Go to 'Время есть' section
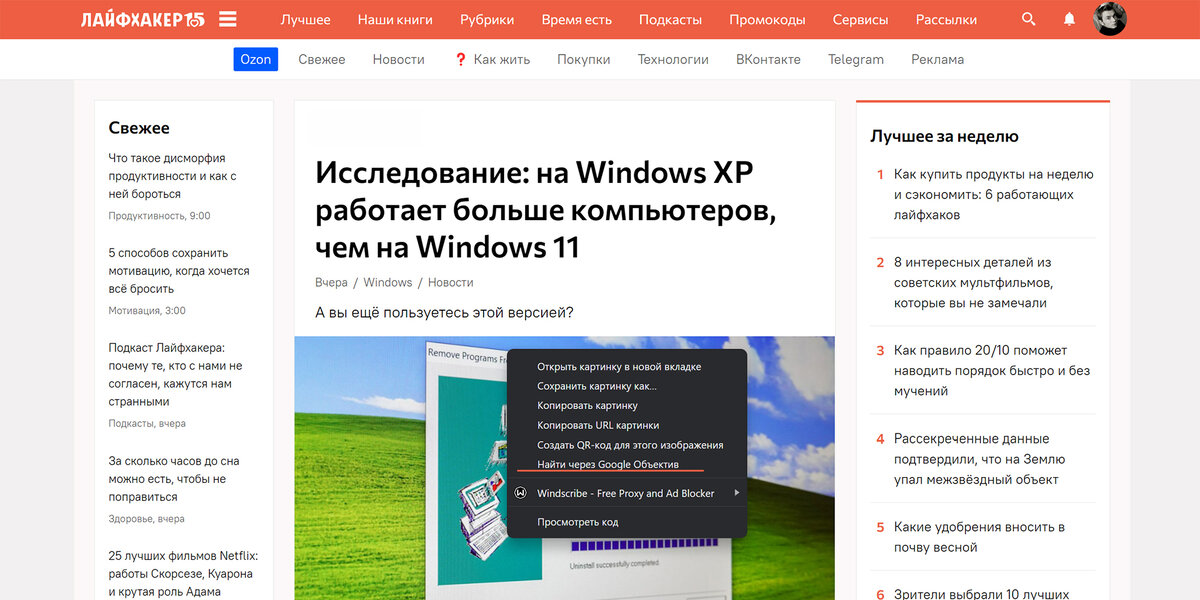The image size is (1200, 600). click(x=577, y=19)
